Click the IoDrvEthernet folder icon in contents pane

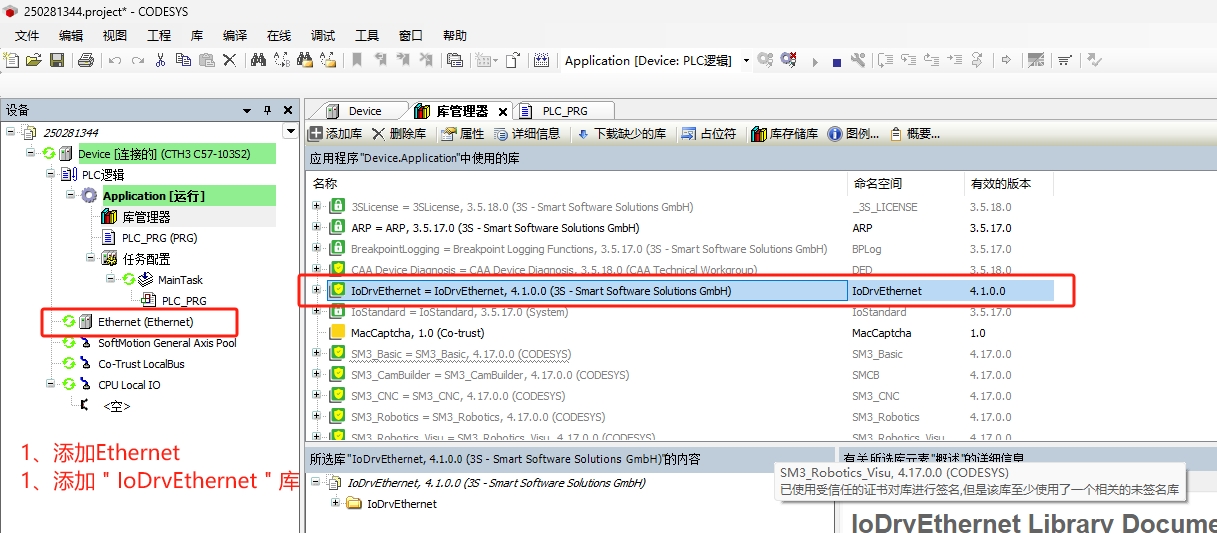pyautogui.click(x=353, y=504)
